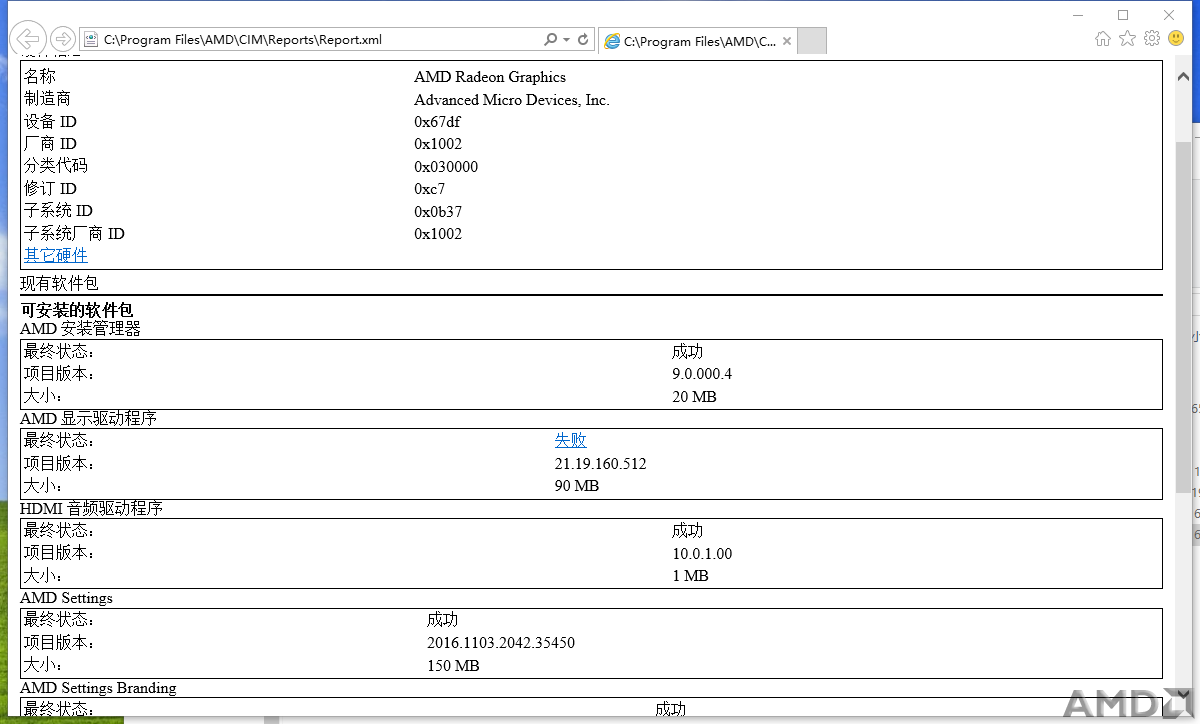Click the AMD 显示驱动程序 section title
This screenshot has width=1200, height=724.
click(x=89, y=419)
